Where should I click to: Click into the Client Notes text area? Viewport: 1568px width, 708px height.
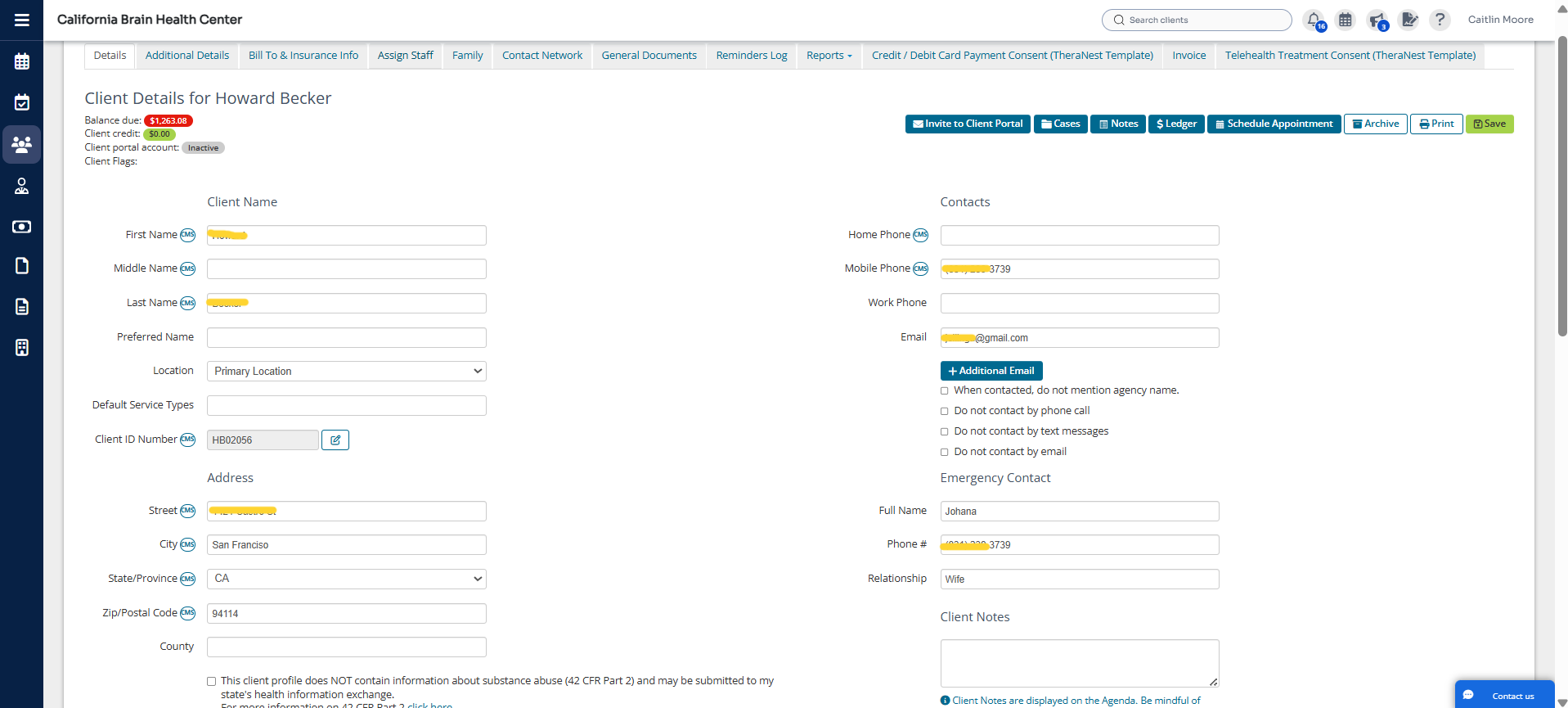coord(1080,663)
